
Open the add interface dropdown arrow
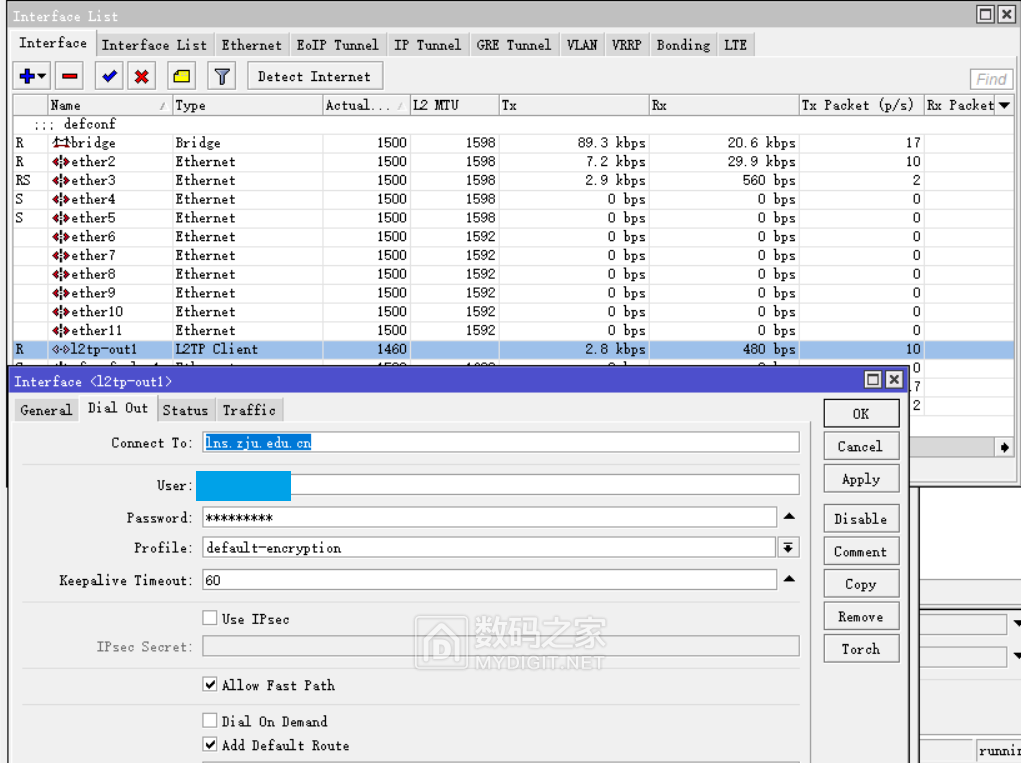[42, 76]
